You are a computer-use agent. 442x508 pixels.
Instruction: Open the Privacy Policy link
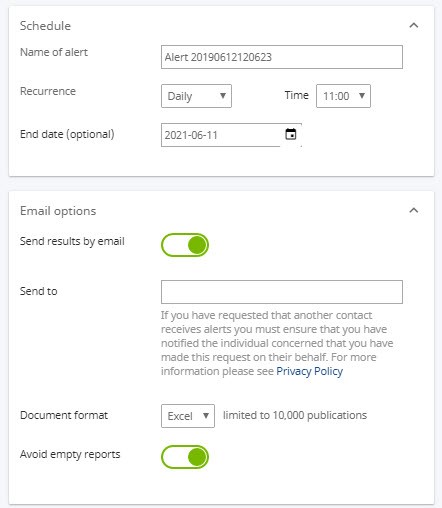click(309, 371)
